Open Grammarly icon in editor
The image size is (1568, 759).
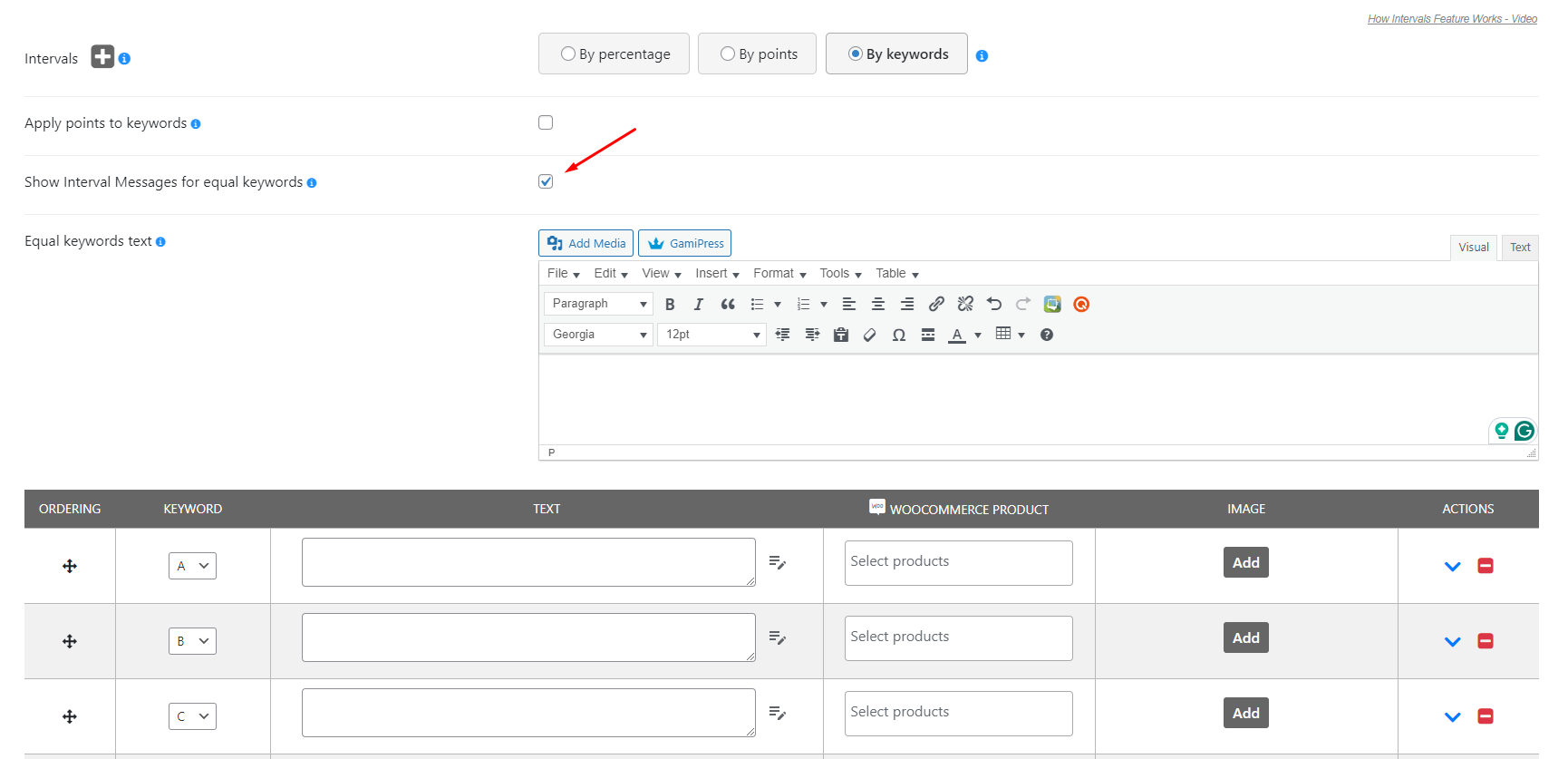tap(1524, 431)
